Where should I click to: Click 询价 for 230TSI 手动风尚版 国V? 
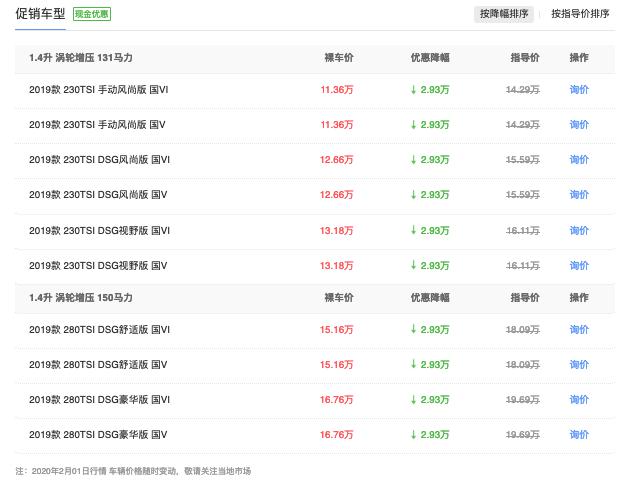click(579, 125)
